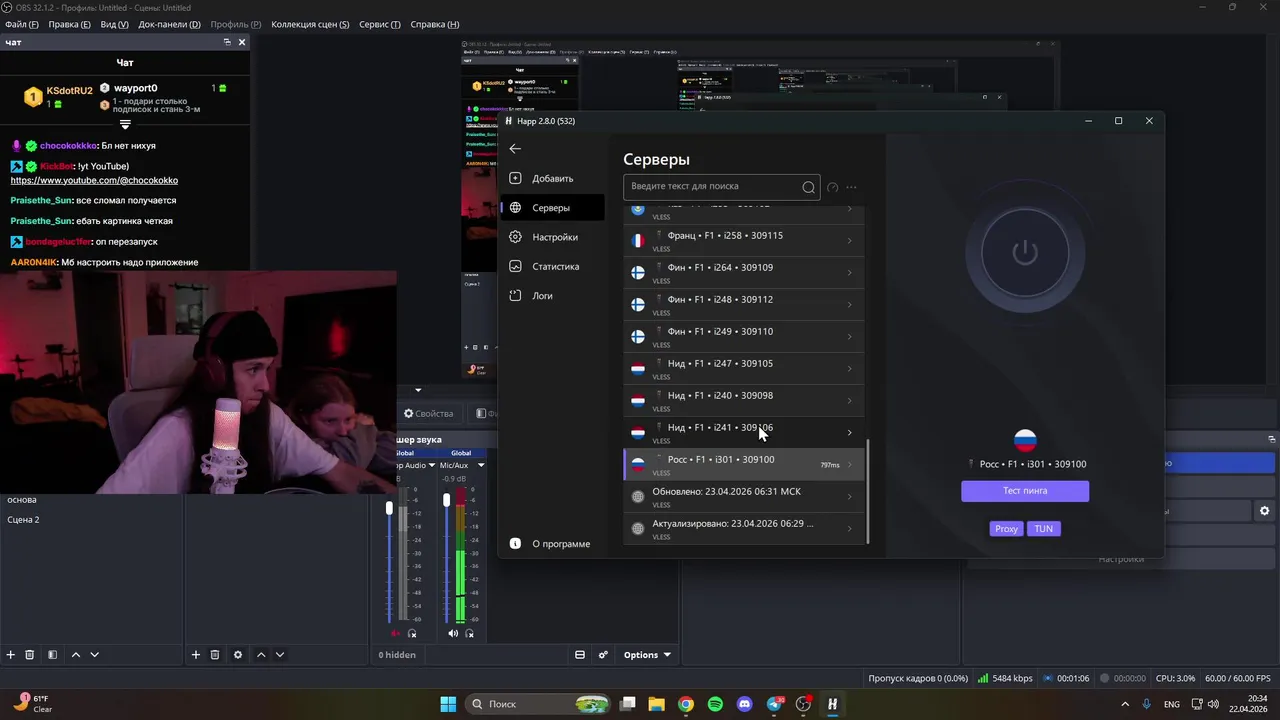The width and height of the screenshot is (1280, 720).
Task: Click the Свойства button in OBS
Action: (x=429, y=413)
